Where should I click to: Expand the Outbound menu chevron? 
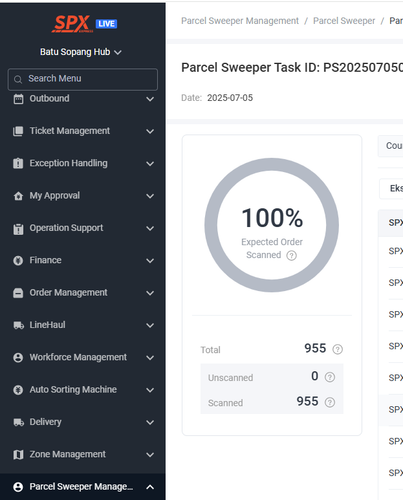(x=150, y=99)
